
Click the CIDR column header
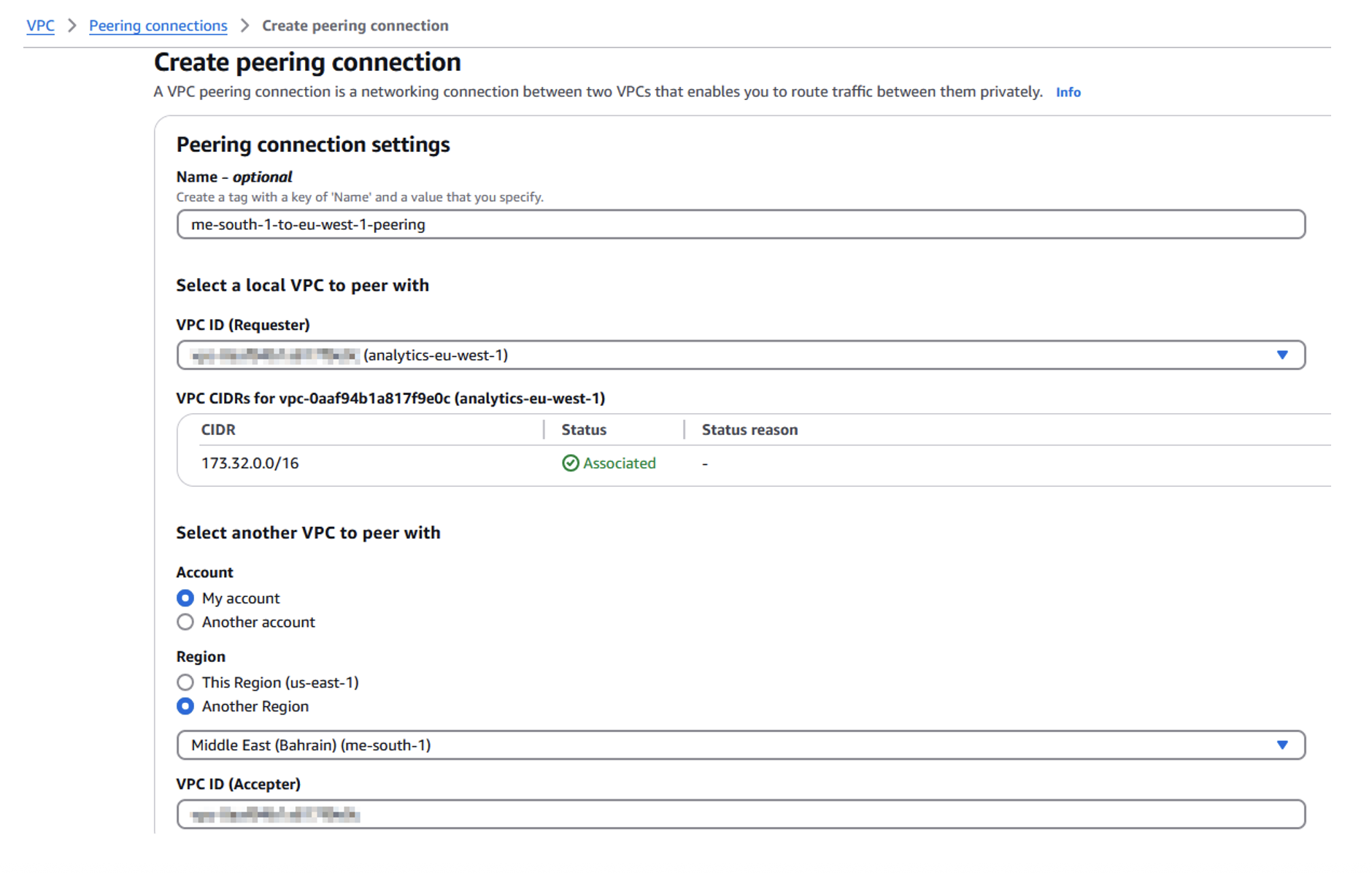tap(218, 430)
